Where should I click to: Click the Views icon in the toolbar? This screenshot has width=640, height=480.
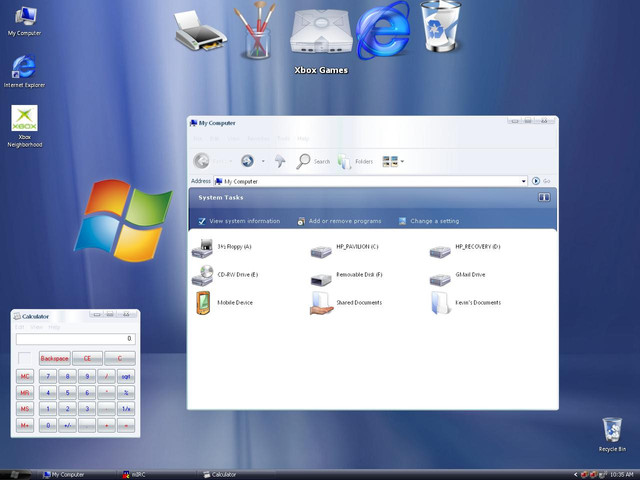coord(390,161)
